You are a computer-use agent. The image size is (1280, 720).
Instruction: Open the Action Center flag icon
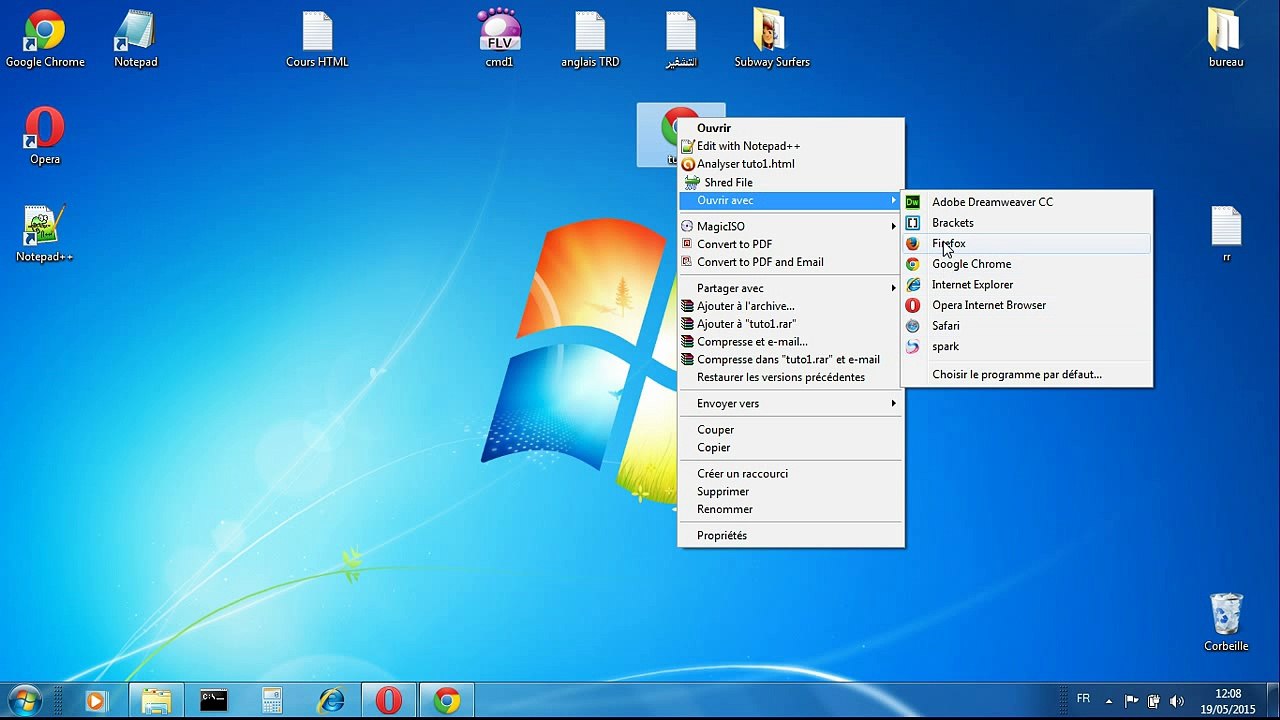1131,701
